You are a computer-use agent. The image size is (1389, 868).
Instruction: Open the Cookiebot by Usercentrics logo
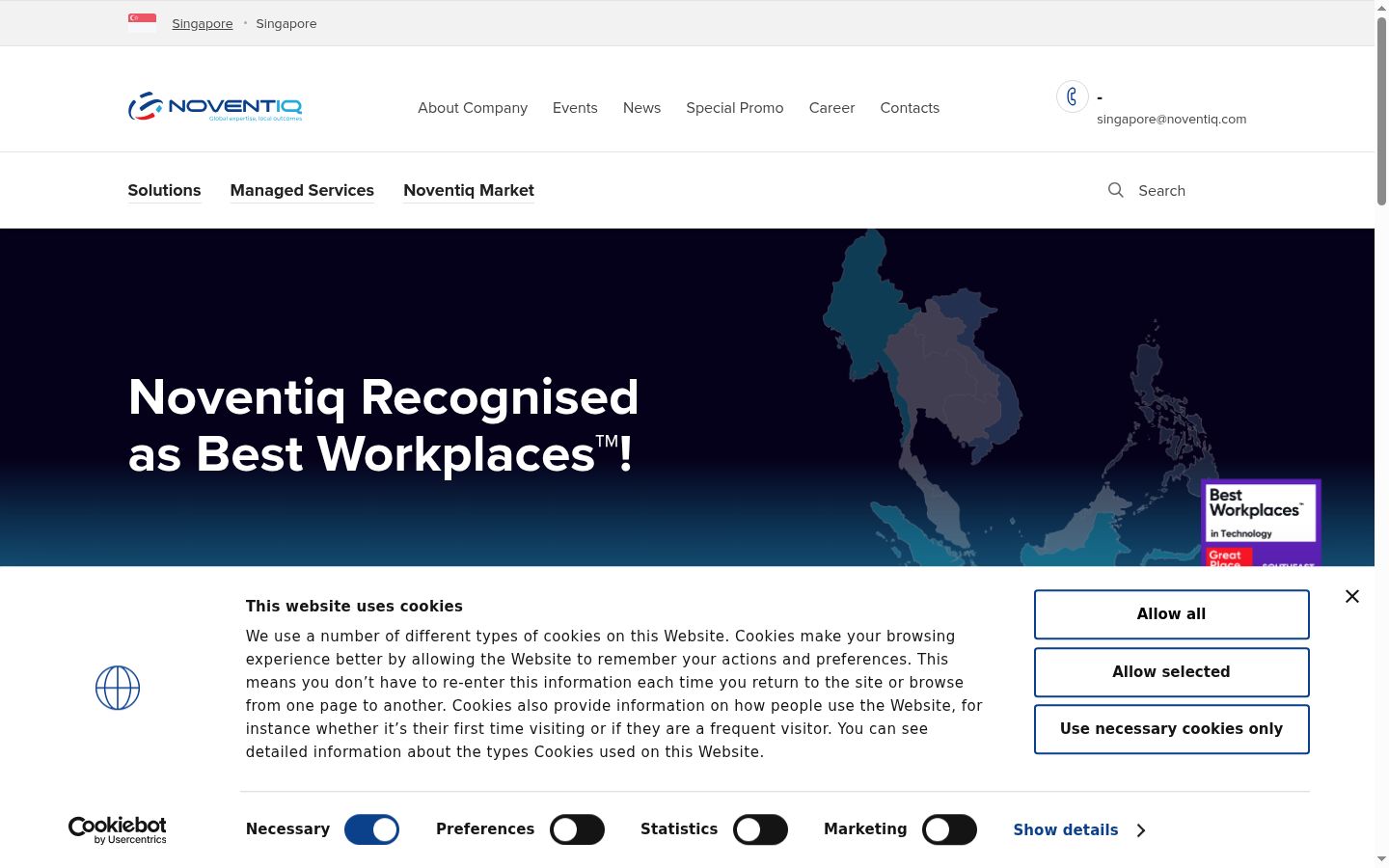(x=118, y=829)
